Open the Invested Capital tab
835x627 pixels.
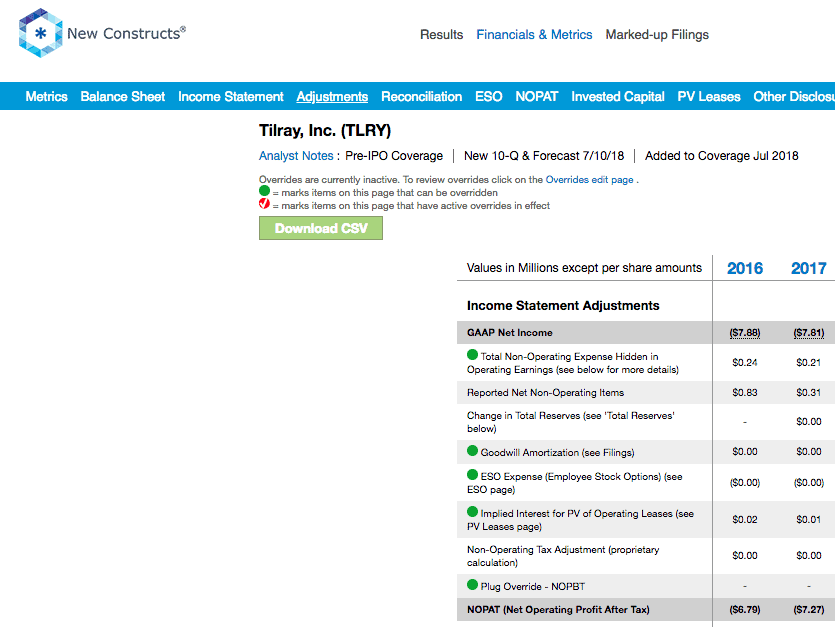click(618, 96)
